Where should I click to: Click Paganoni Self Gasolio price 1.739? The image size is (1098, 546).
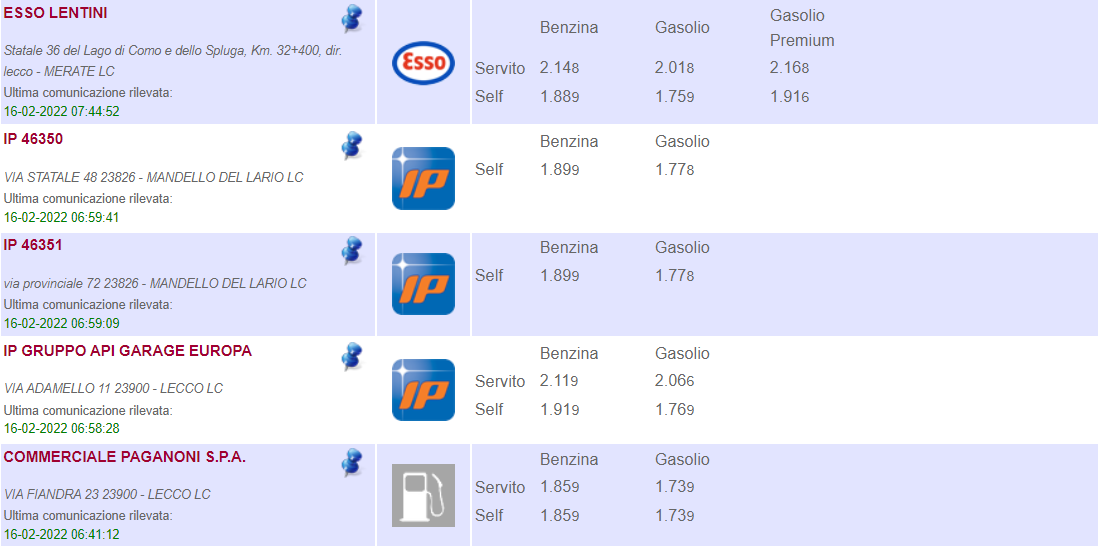(674, 515)
